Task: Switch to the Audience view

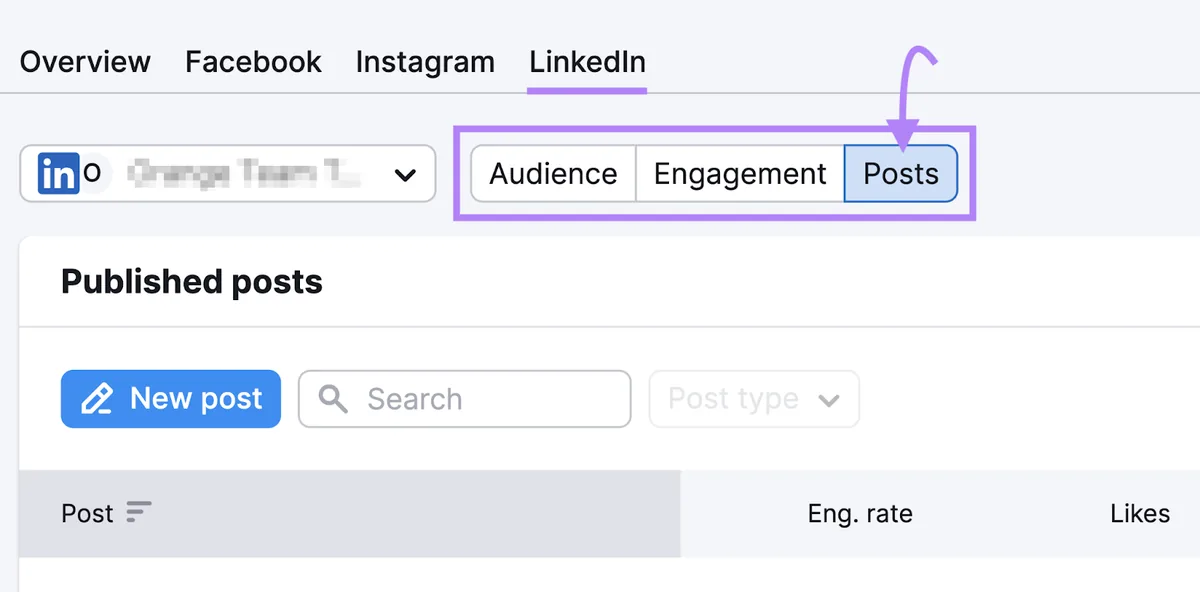Action: (x=553, y=174)
